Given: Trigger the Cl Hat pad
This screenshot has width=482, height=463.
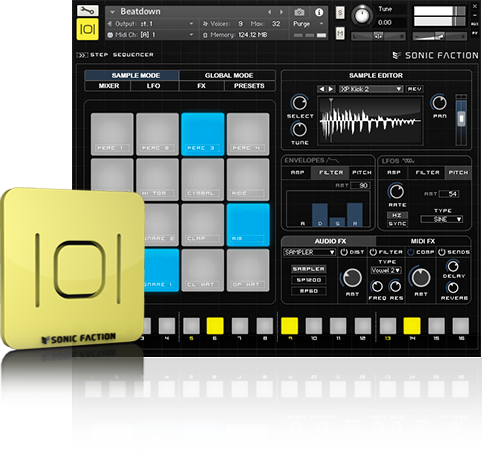Looking at the screenshot, I should [x=203, y=270].
